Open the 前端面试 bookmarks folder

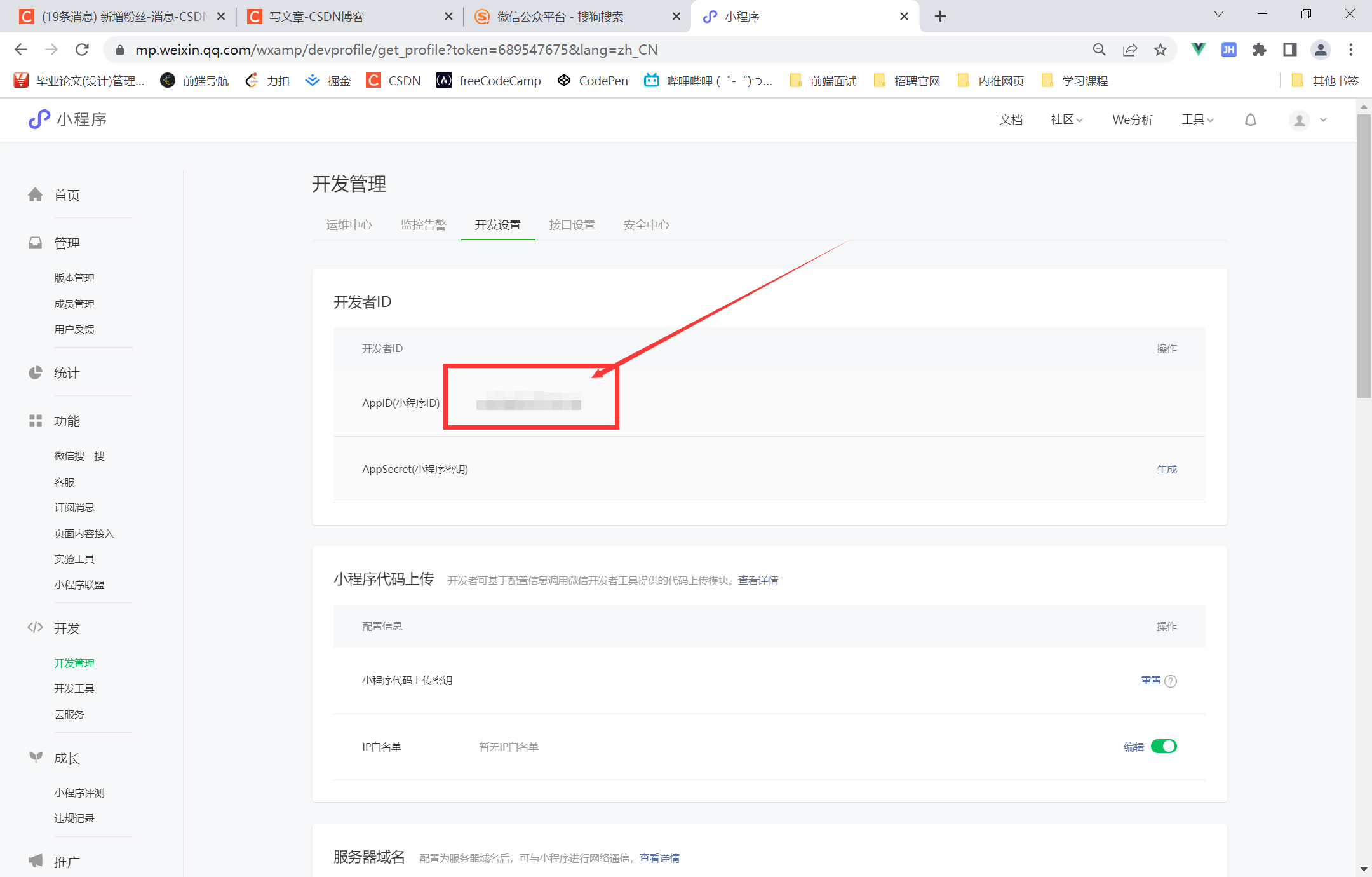(x=823, y=81)
